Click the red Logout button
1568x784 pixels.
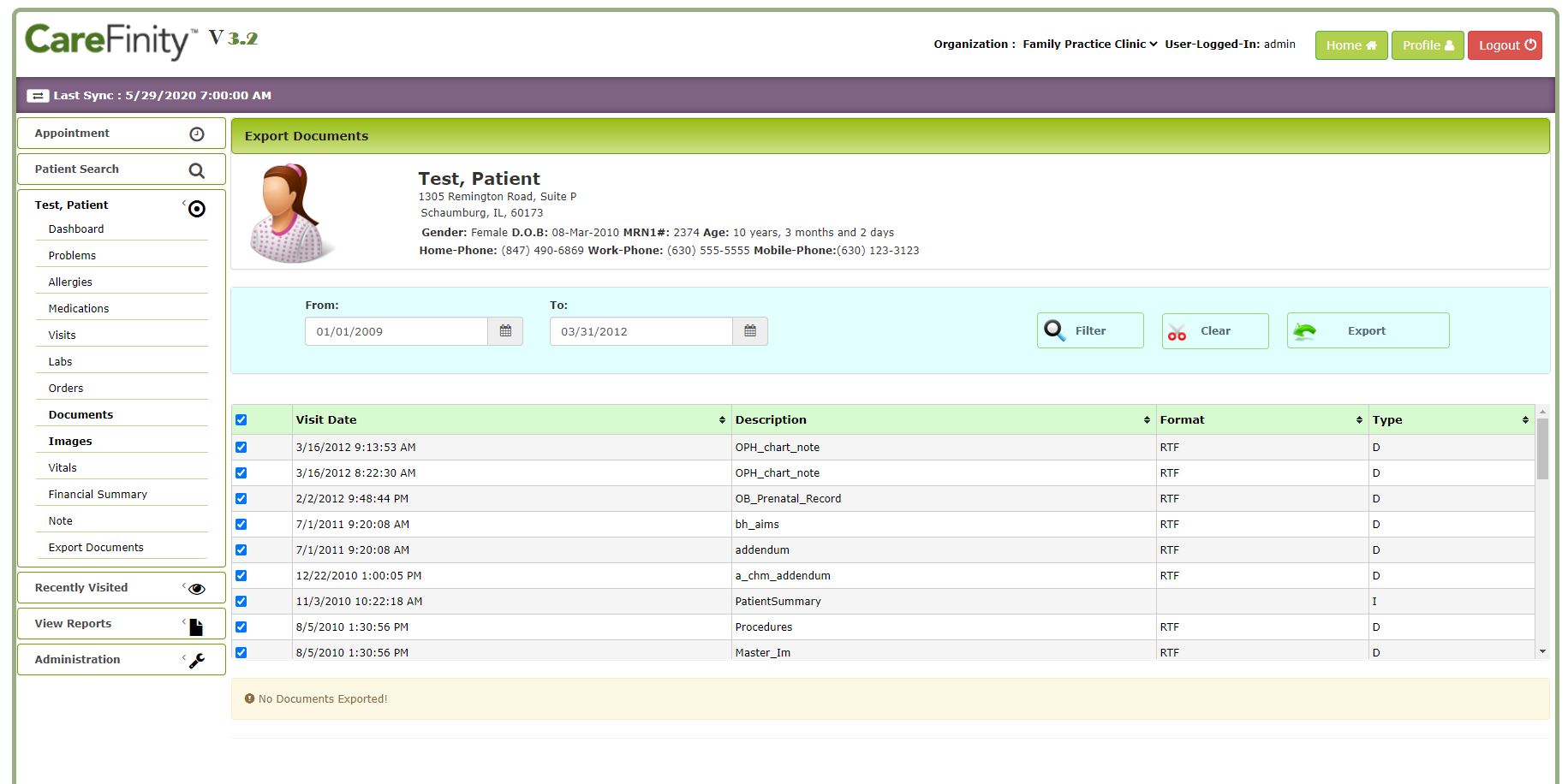[x=1505, y=45]
